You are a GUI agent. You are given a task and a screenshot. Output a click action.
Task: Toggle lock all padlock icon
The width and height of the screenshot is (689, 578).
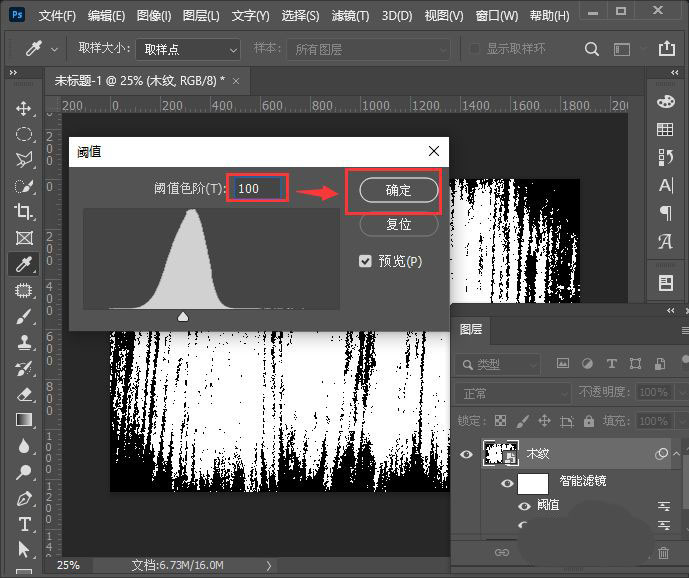[x=589, y=421]
